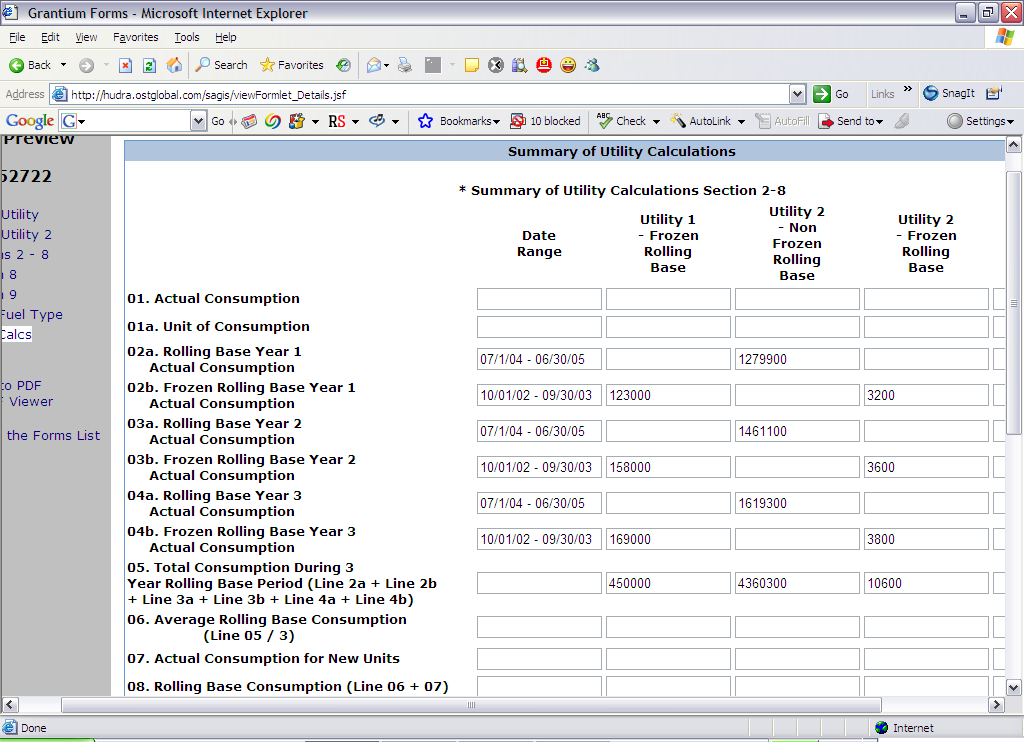Open the File menu
The width and height of the screenshot is (1024, 742).
(17, 37)
